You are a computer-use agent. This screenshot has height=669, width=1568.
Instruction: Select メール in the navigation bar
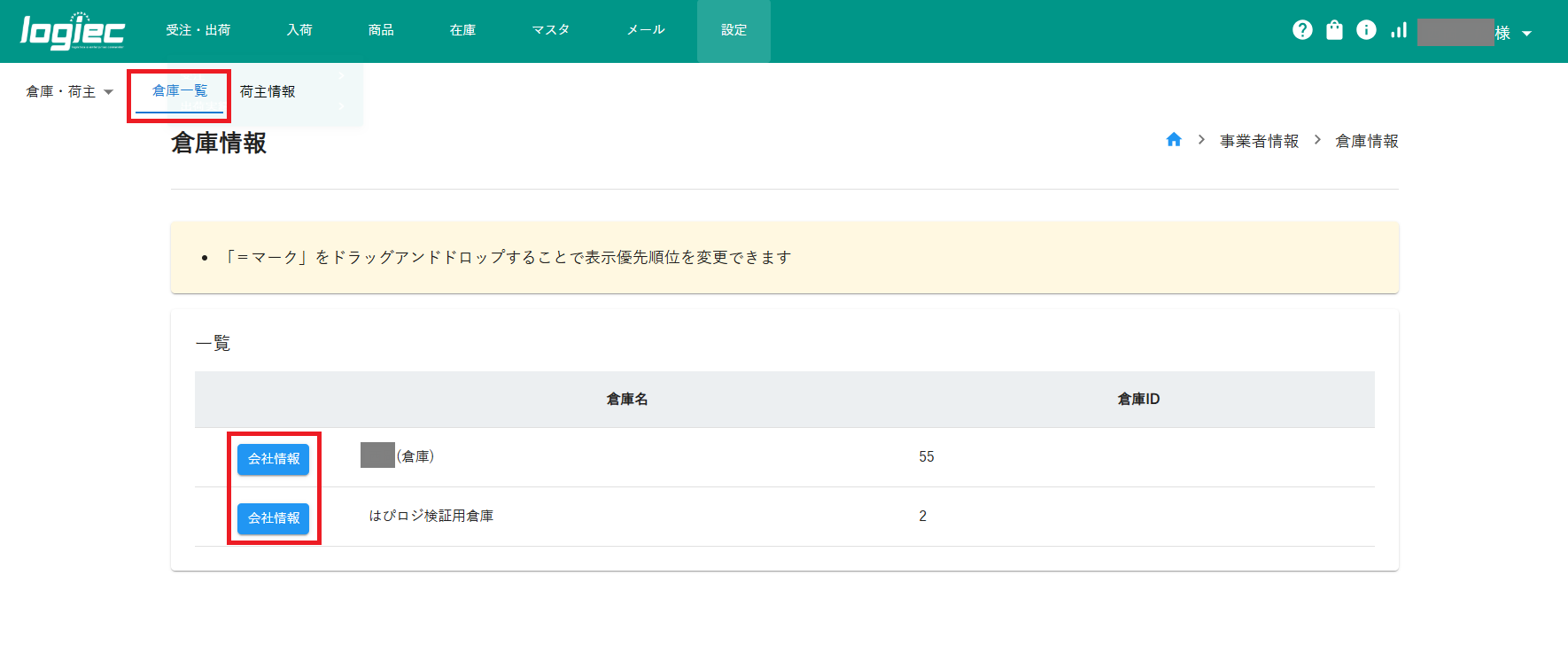(x=646, y=30)
